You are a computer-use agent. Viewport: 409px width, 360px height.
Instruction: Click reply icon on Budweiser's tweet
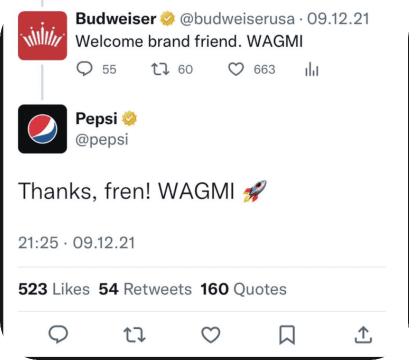(84, 69)
